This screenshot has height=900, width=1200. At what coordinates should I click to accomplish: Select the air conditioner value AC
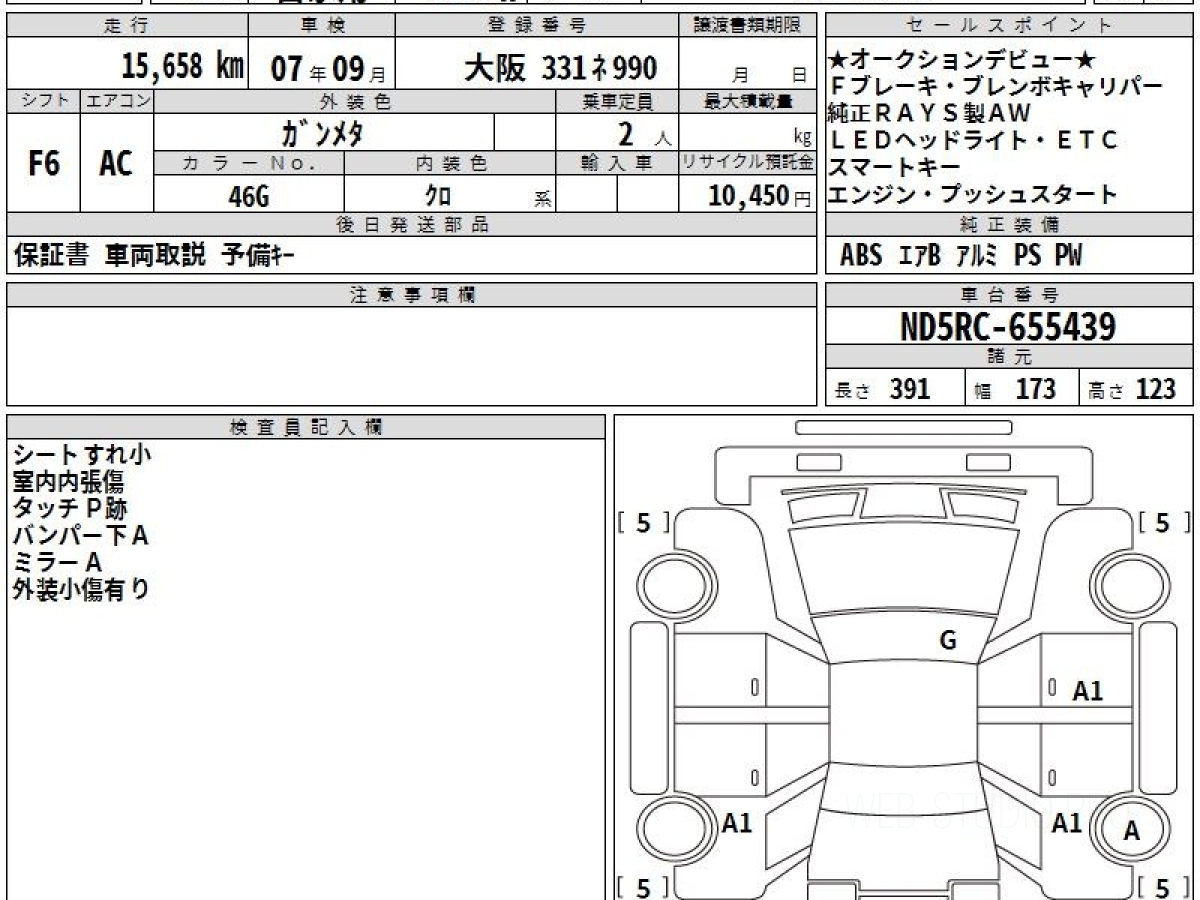(117, 164)
